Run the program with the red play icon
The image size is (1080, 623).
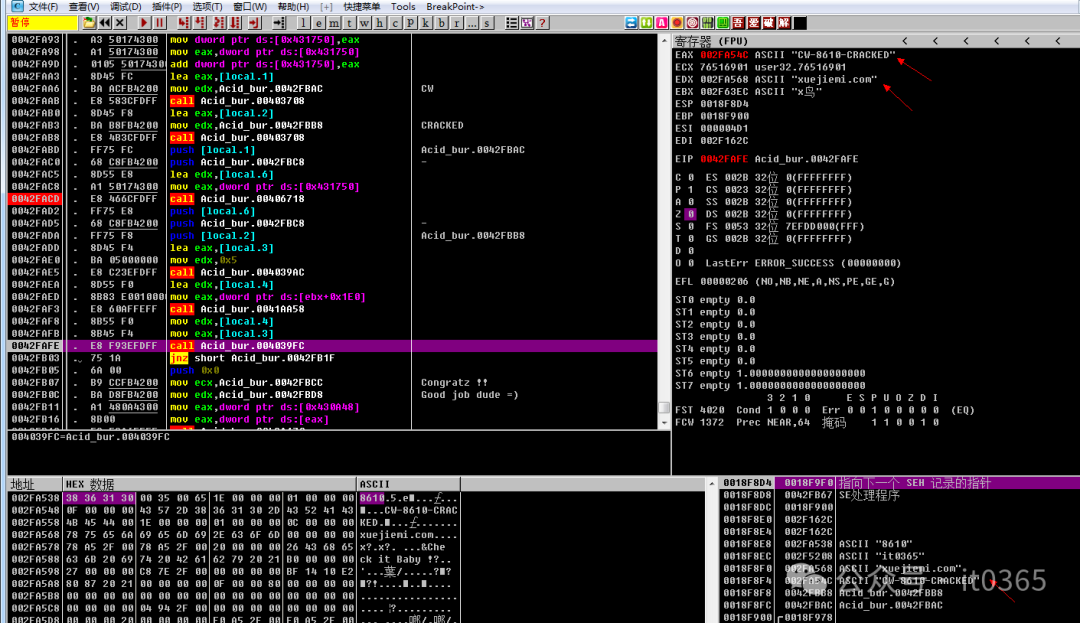[144, 22]
